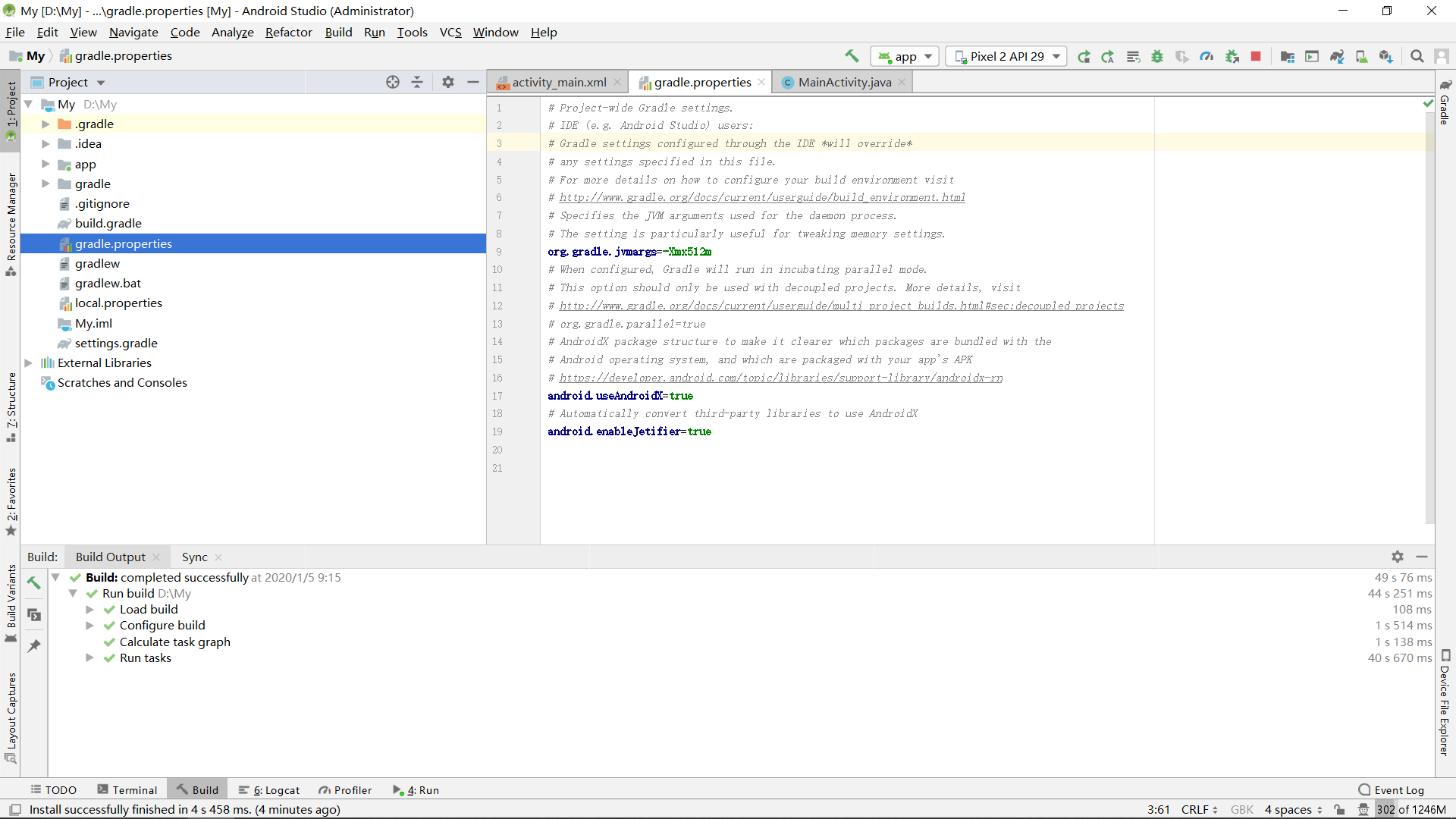Click the gradle build_environment.html link
The width and height of the screenshot is (1456, 819).
[762, 197]
